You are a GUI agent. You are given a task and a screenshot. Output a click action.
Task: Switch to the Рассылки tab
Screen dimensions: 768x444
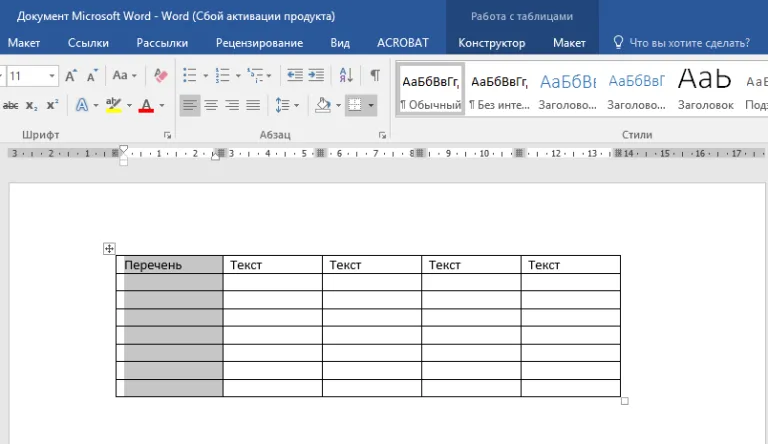coord(162,43)
